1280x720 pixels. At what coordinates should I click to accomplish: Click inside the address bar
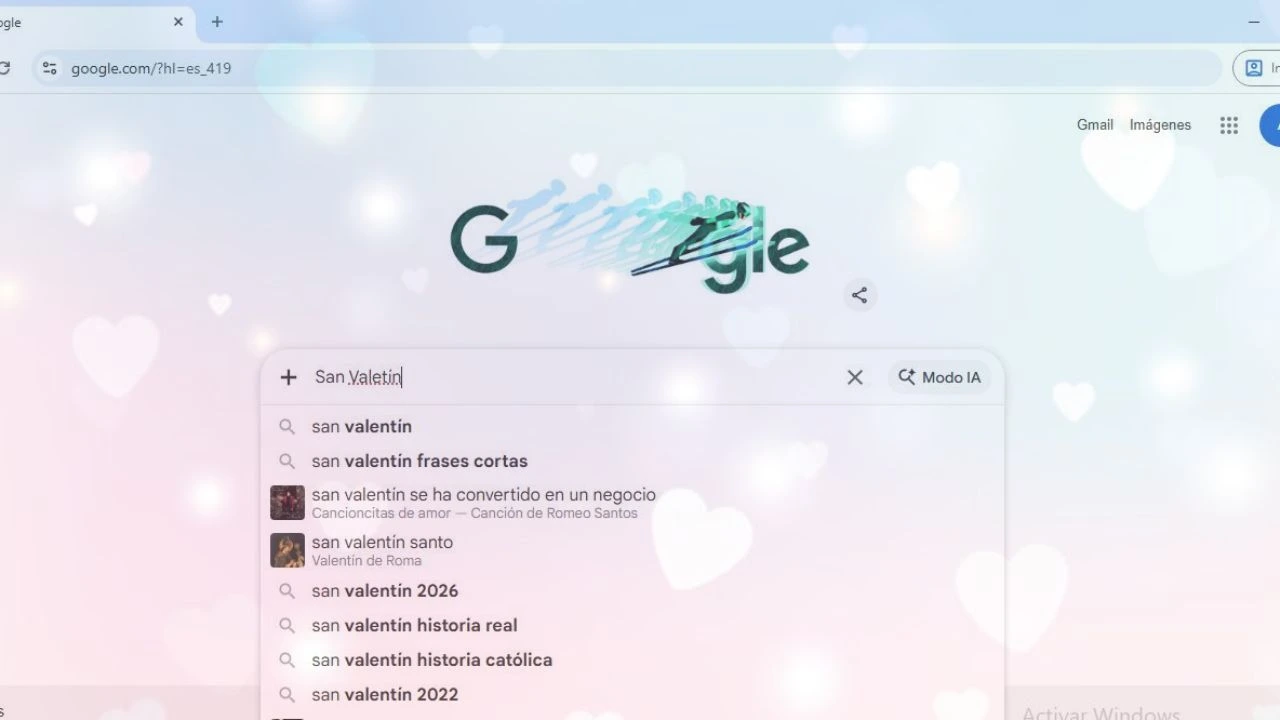(400, 68)
